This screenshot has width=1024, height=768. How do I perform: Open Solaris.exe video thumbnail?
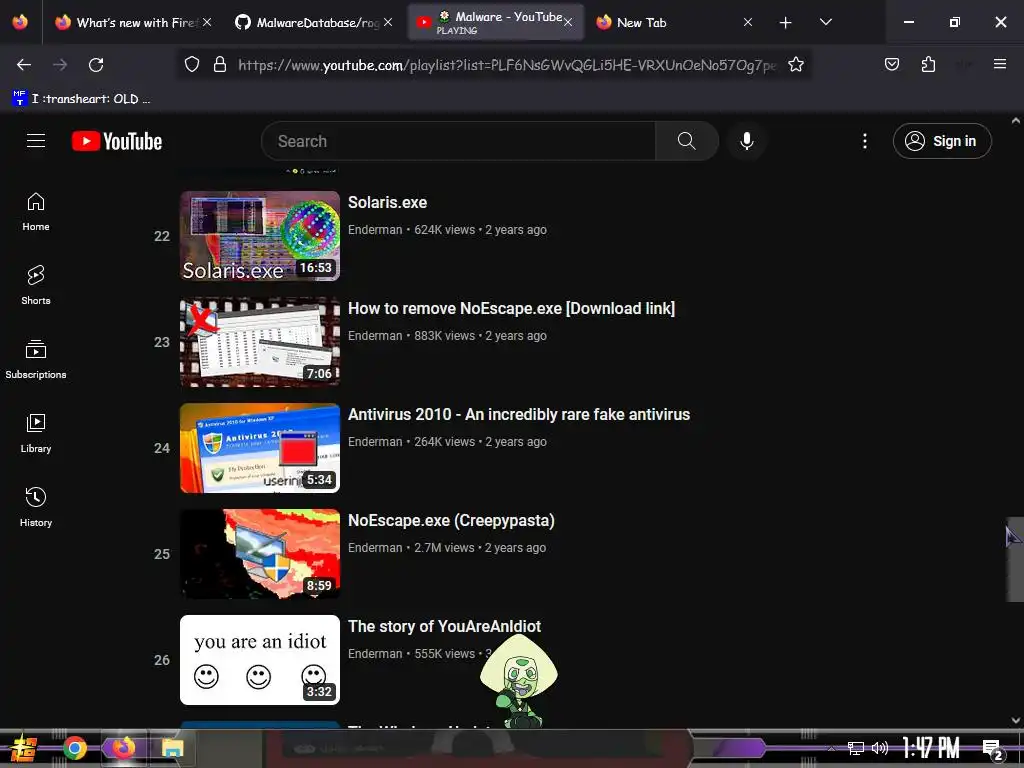(260, 236)
